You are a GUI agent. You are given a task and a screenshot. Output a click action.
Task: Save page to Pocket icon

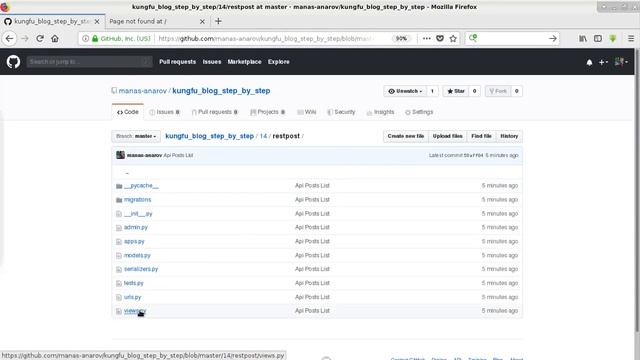pos(440,38)
